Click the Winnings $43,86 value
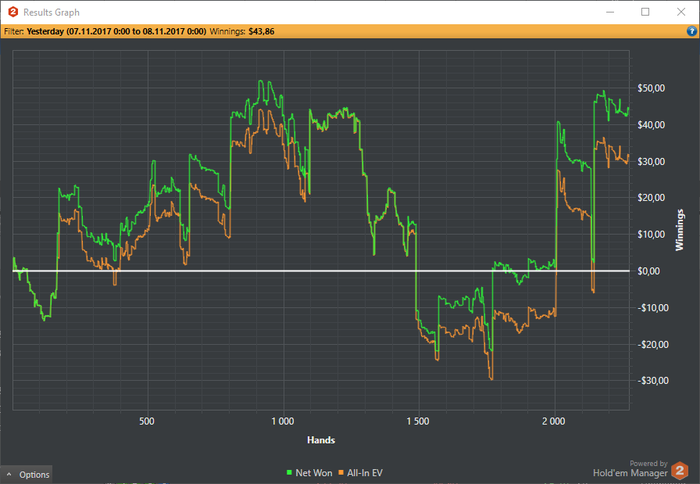700x484 pixels. click(262, 31)
